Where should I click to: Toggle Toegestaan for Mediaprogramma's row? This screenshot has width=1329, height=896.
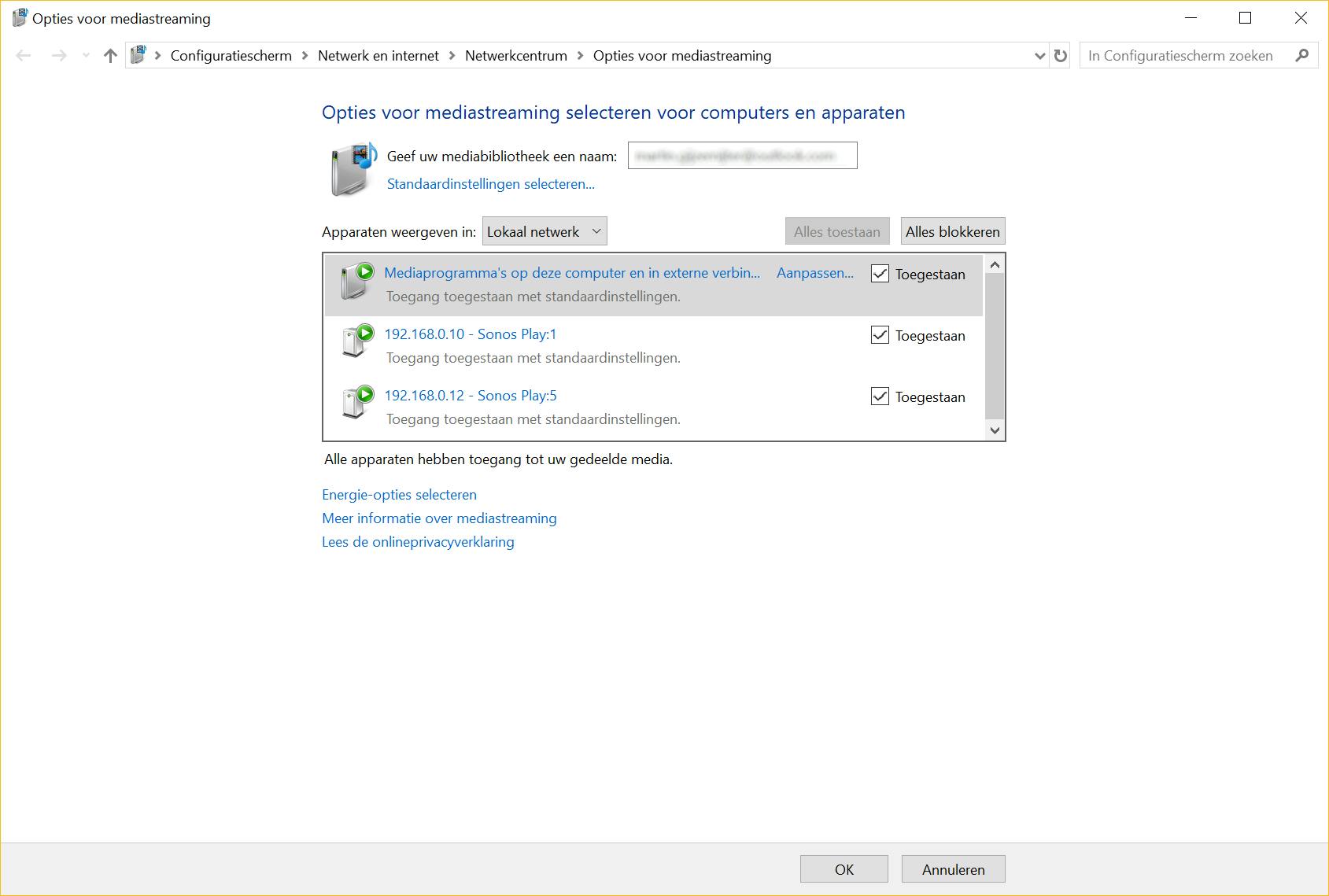coord(880,274)
